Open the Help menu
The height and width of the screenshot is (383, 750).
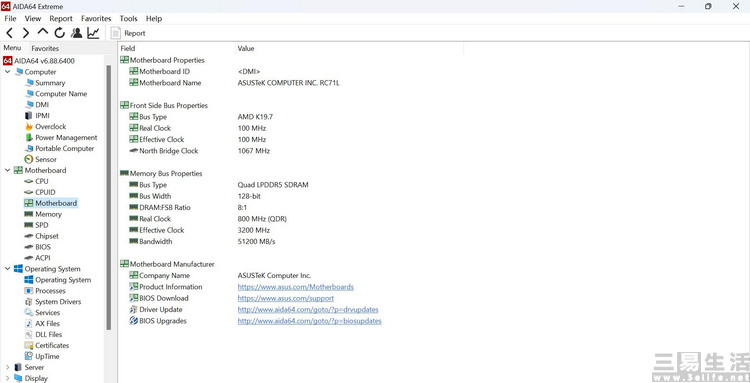154,19
